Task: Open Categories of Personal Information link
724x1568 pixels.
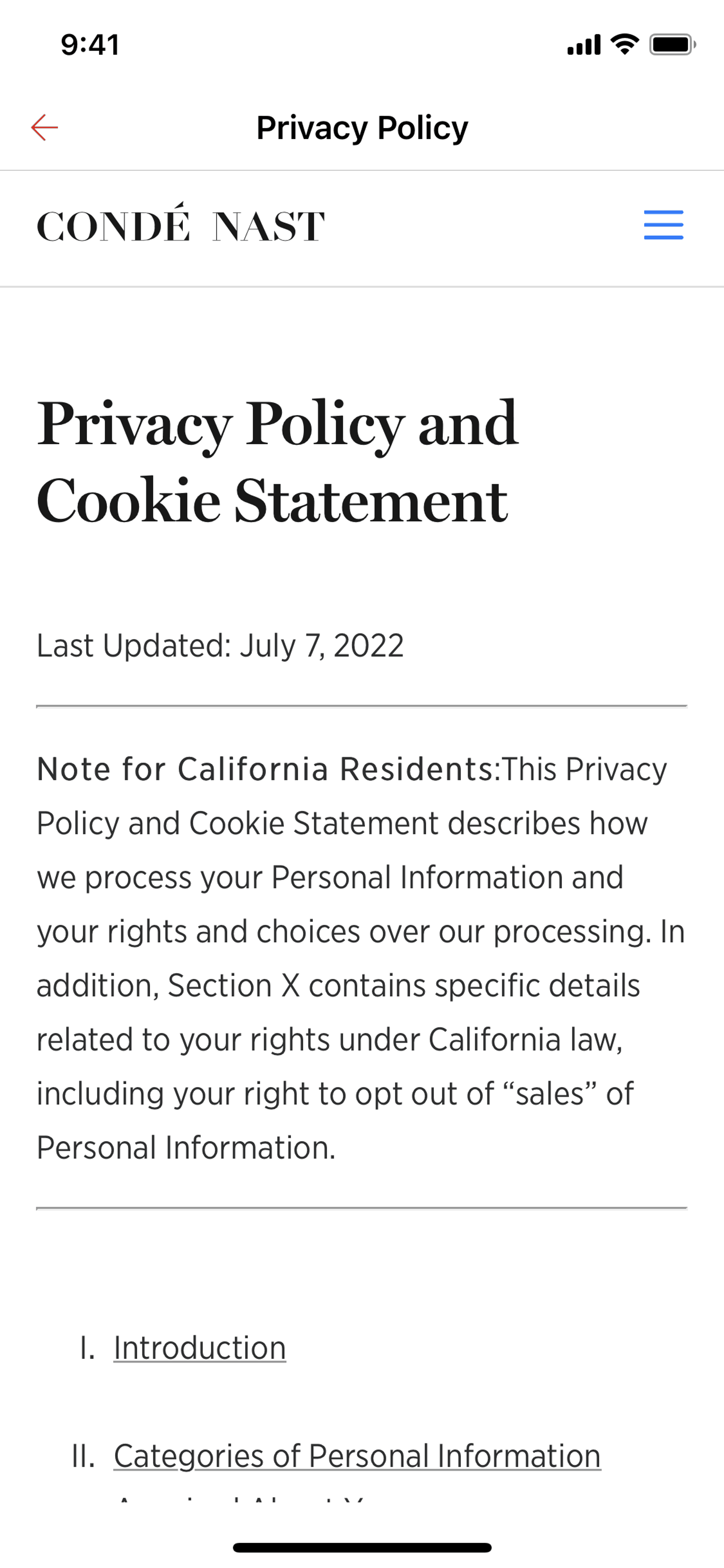Action: click(357, 1456)
